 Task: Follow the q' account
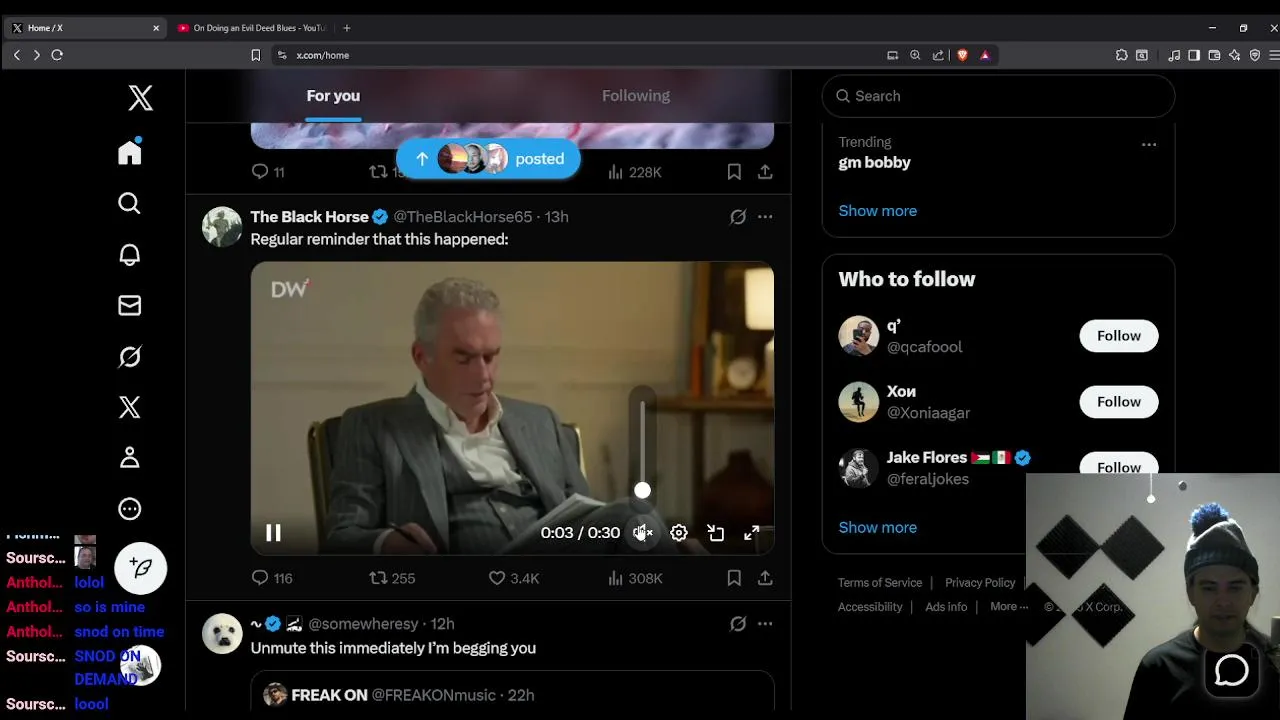coord(1118,336)
